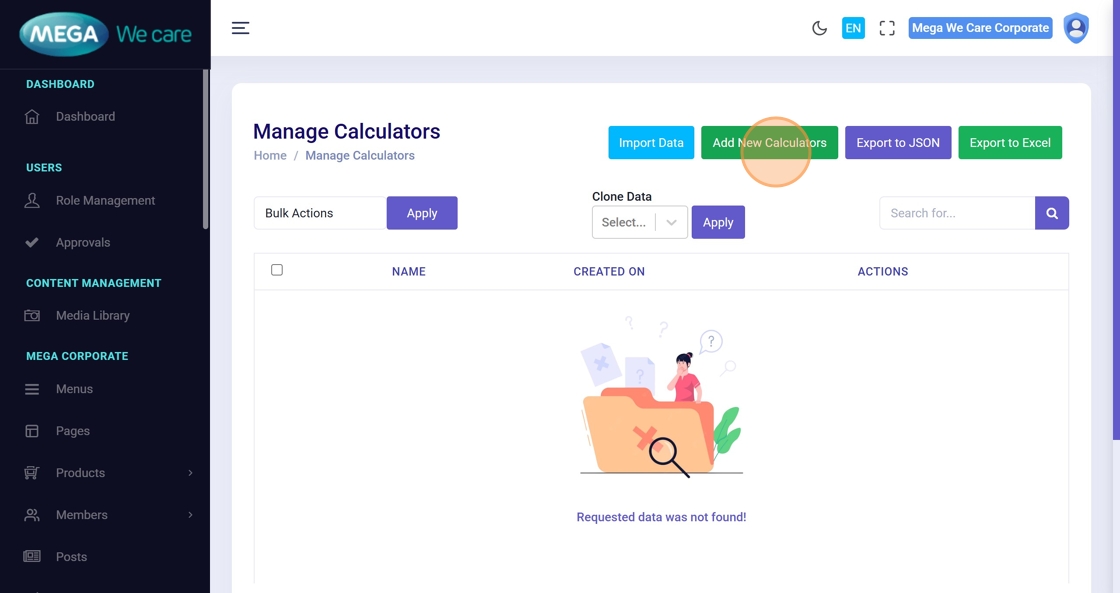1120x593 pixels.
Task: Open the Bulk Actions dropdown
Action: point(320,213)
